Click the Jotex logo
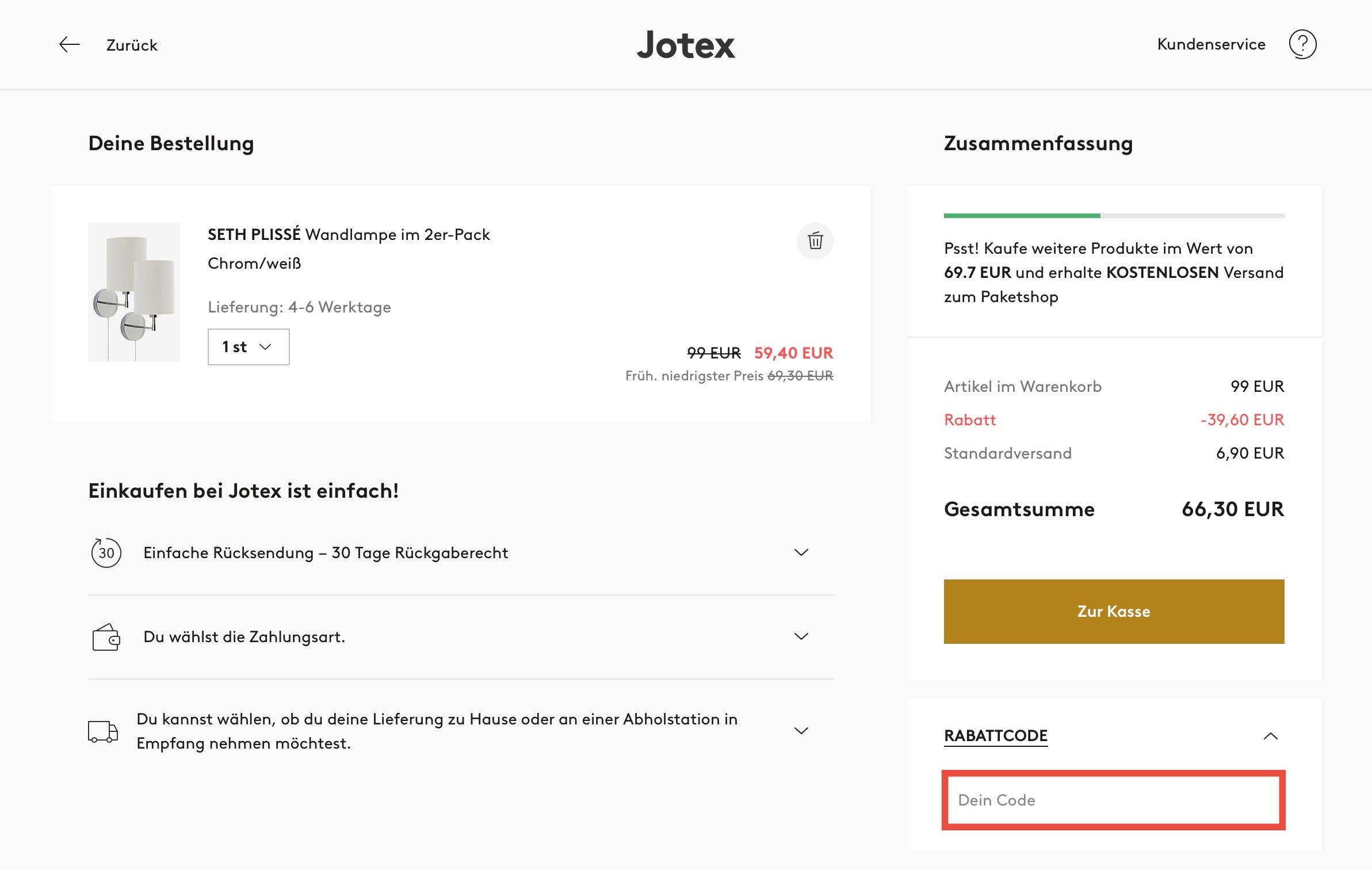This screenshot has height=870, width=1372. [686, 45]
